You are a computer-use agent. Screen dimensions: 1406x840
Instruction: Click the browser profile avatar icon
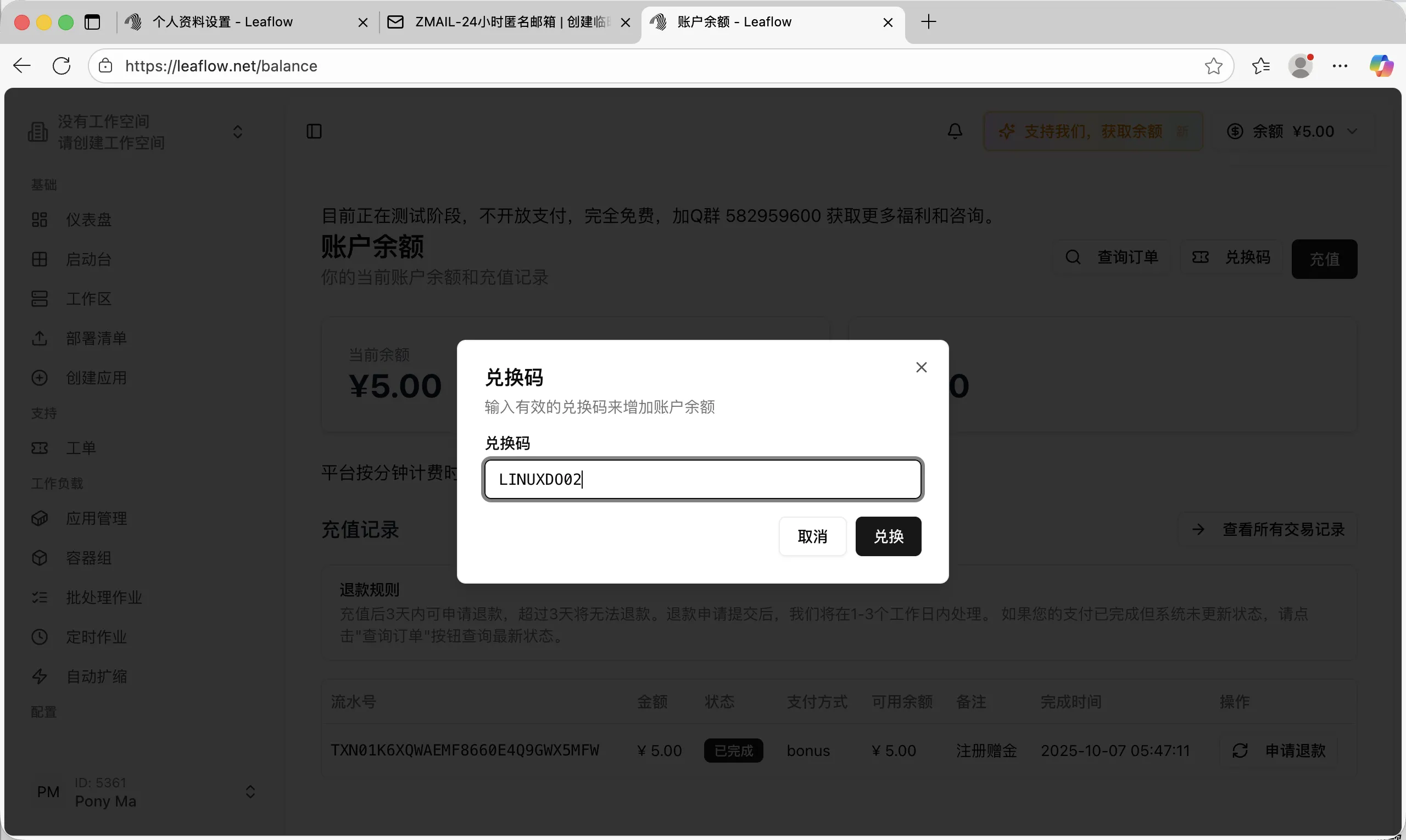(x=1300, y=66)
